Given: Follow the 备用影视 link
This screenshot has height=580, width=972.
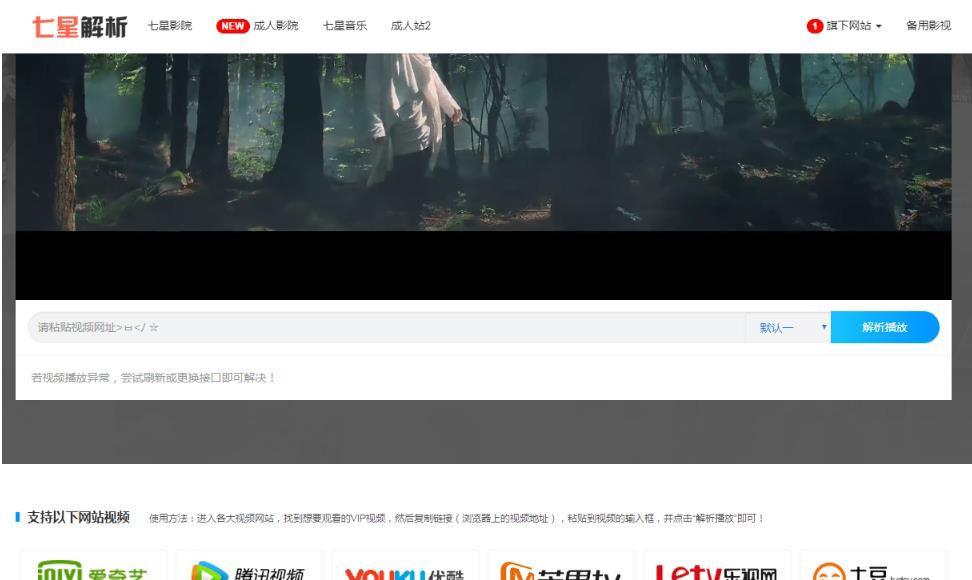Looking at the screenshot, I should point(928,26).
